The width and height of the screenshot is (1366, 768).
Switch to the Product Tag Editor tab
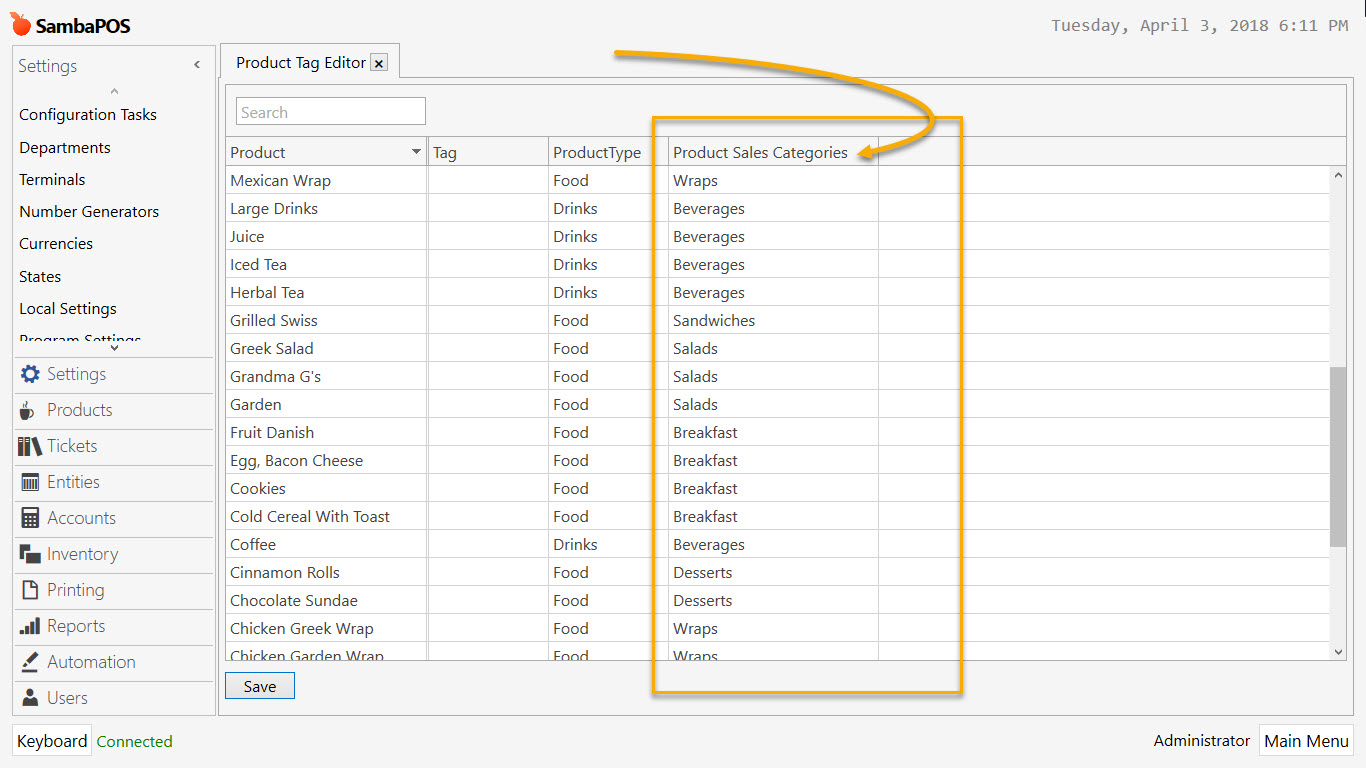tap(300, 61)
